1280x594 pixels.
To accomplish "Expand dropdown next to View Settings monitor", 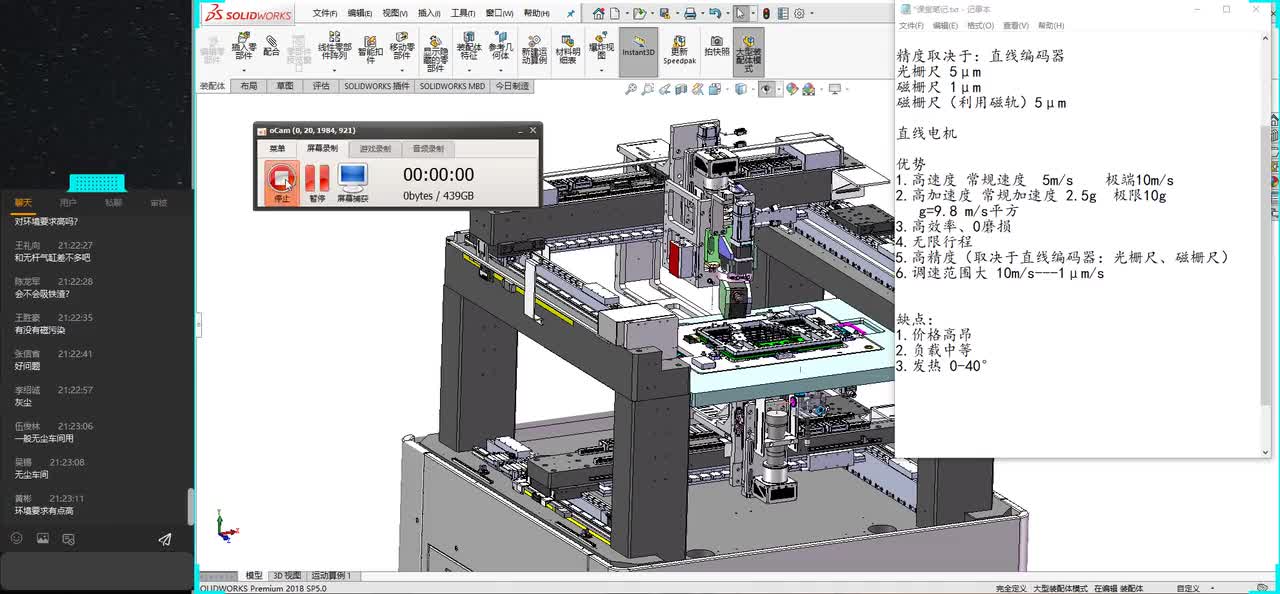I will [846, 89].
